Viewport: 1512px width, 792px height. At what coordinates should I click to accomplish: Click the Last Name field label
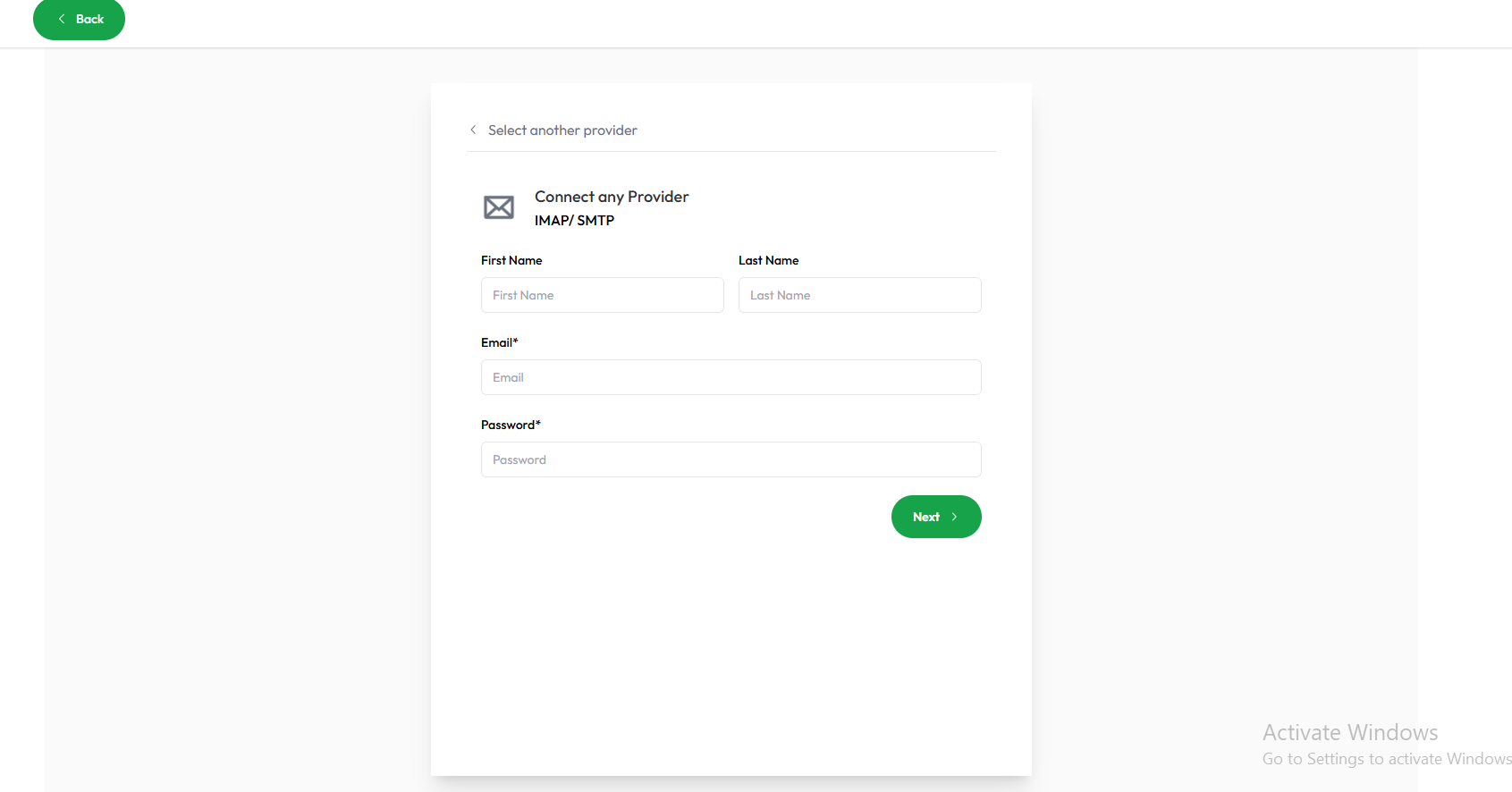pyautogui.click(x=768, y=261)
